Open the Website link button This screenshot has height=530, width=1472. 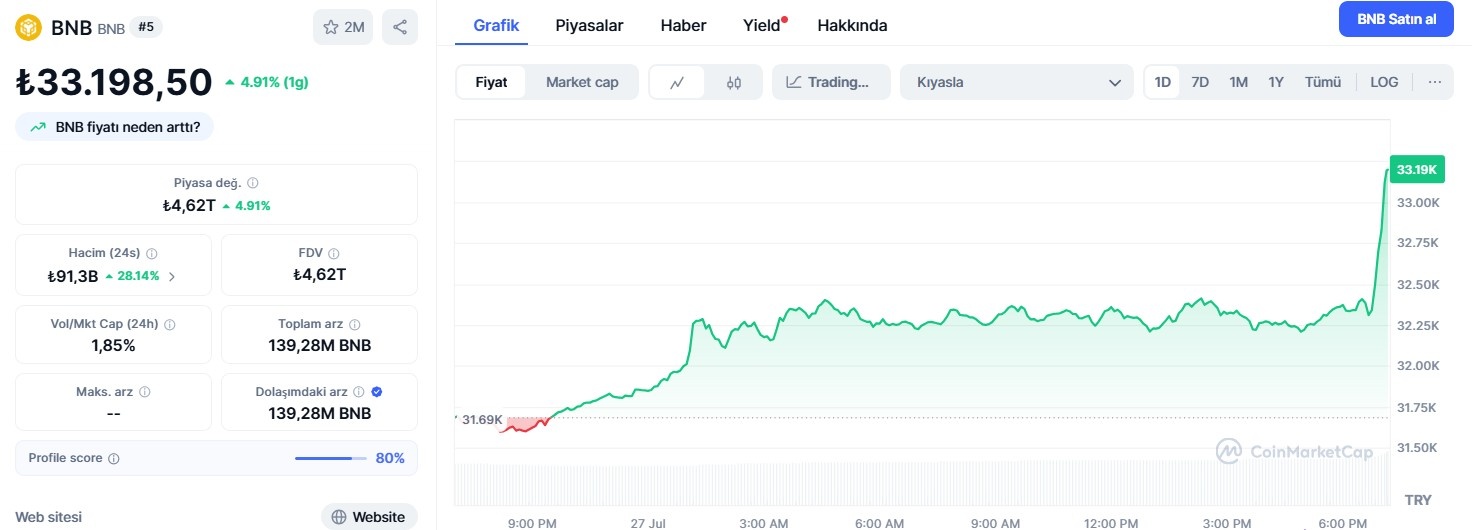pos(369,517)
